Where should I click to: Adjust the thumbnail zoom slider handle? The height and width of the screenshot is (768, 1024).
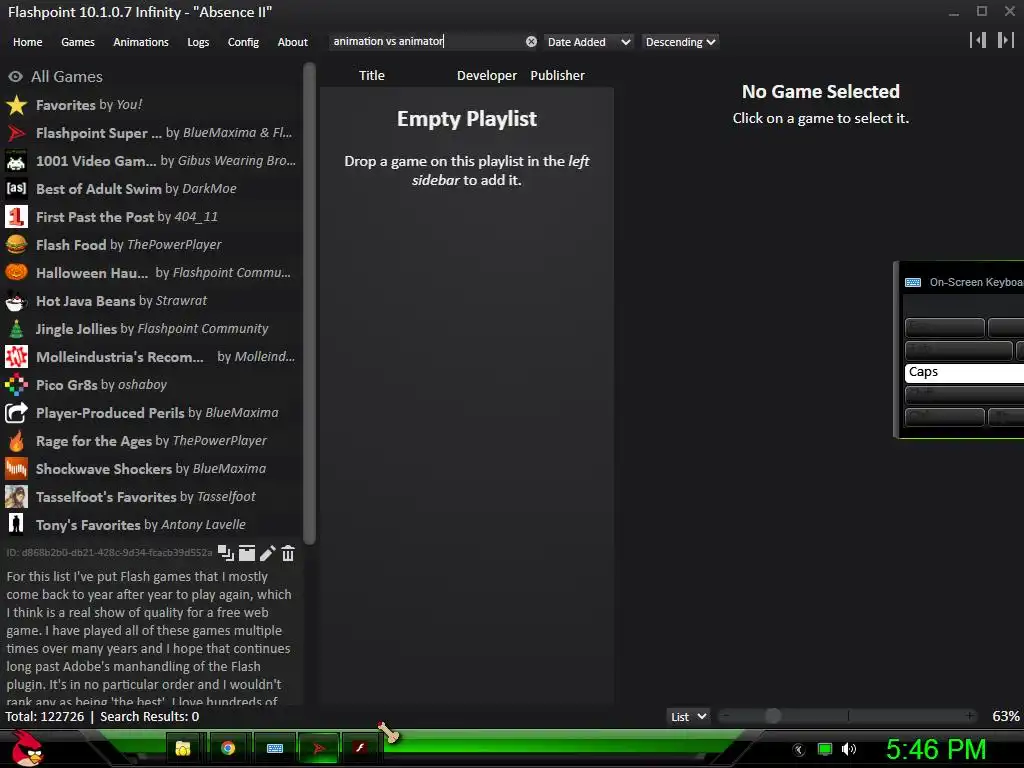[773, 716]
